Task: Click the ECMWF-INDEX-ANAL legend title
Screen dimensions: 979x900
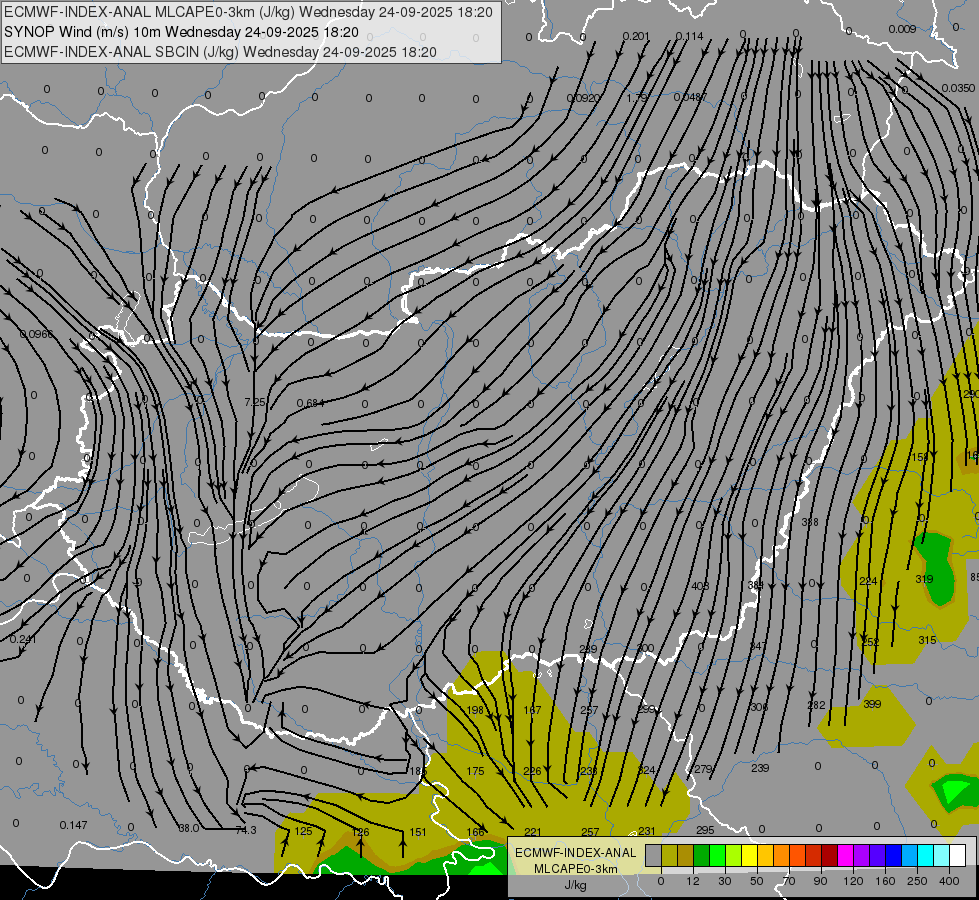Action: point(576,853)
